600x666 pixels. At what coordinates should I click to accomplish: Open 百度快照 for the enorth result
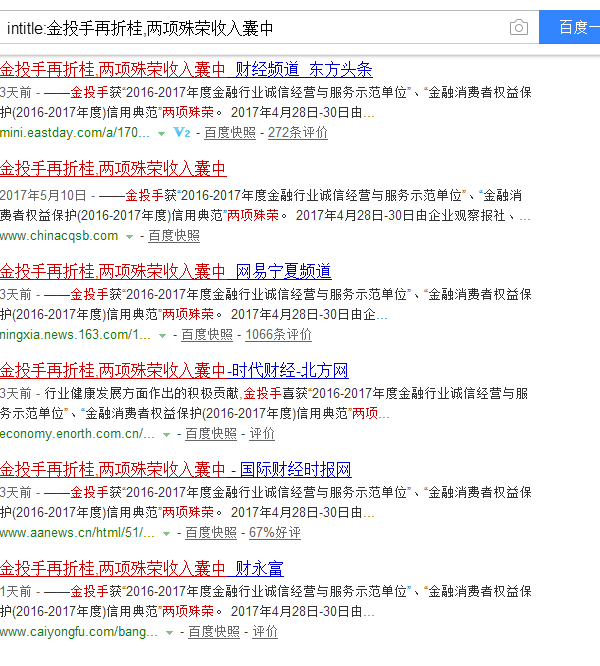tap(211, 434)
